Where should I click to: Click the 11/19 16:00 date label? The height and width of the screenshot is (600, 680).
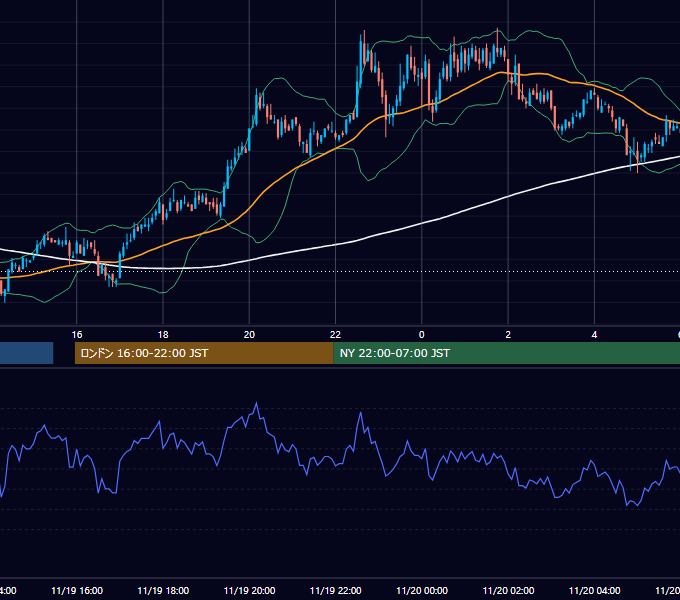[x=77, y=590]
